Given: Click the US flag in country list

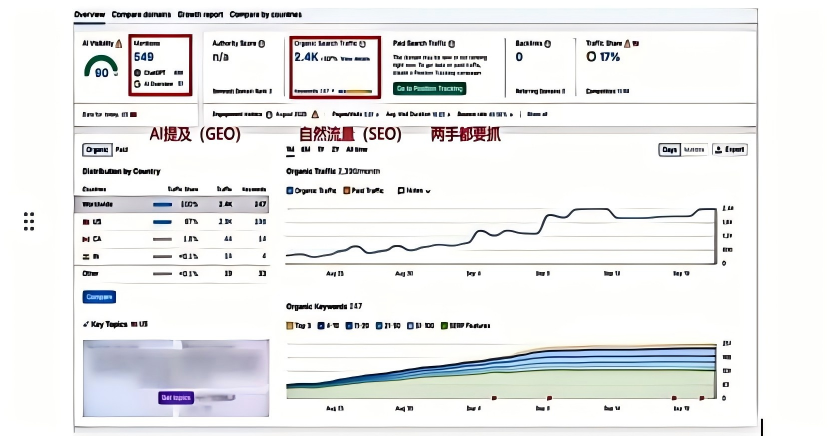Looking at the screenshot, I should tap(86, 221).
